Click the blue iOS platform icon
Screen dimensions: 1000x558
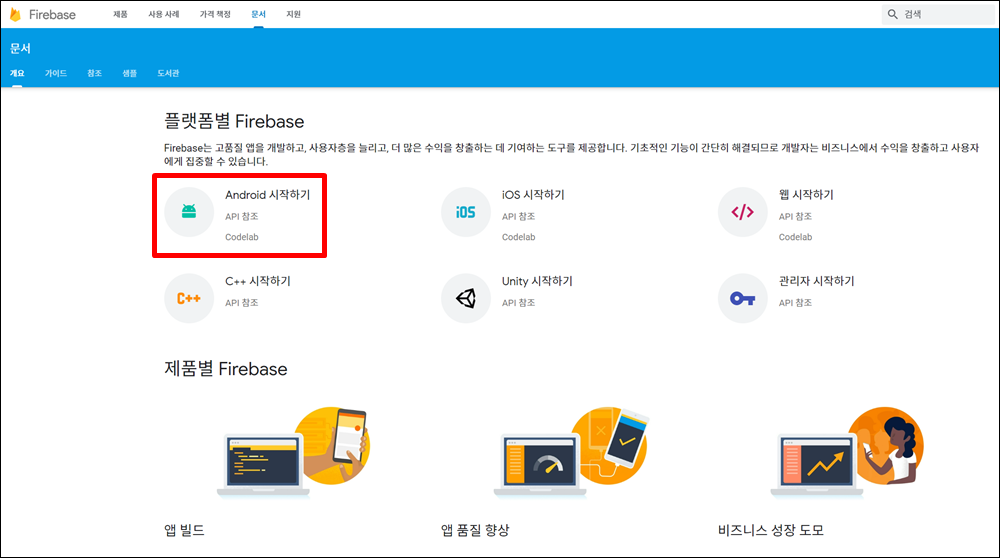point(466,212)
